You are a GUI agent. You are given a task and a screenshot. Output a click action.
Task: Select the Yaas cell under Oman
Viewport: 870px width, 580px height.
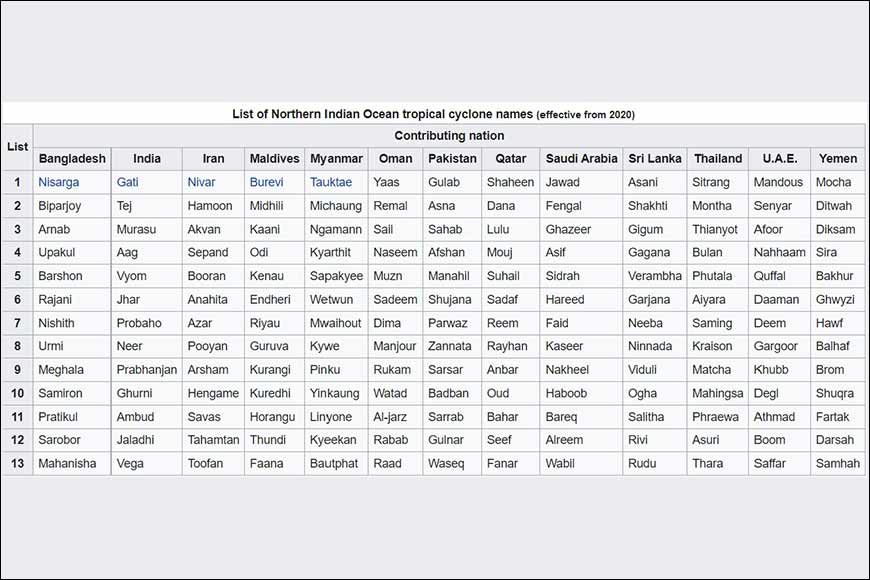(386, 182)
